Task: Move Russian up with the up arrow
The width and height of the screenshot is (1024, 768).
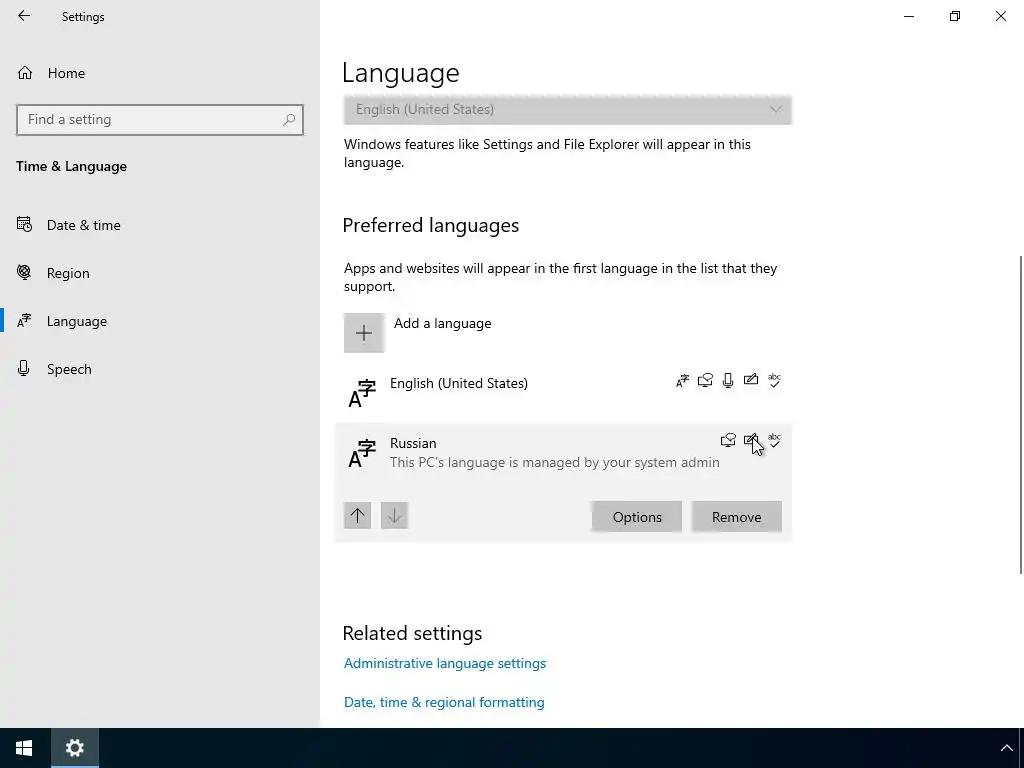Action: coord(357,516)
